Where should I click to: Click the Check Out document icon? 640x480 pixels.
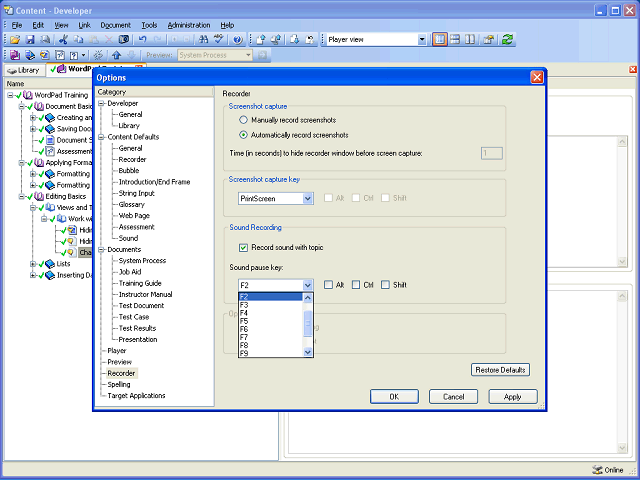[x=295, y=40]
